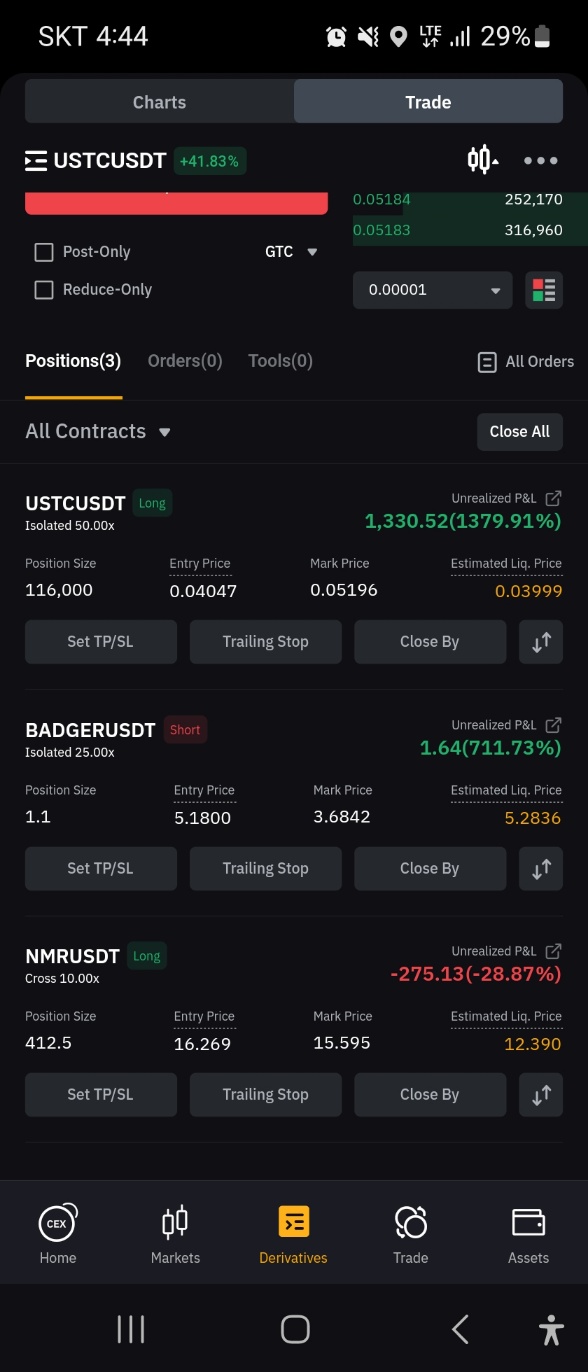
Task: Tap the 0.05184 order book price row
Action: pyautogui.click(x=457, y=200)
